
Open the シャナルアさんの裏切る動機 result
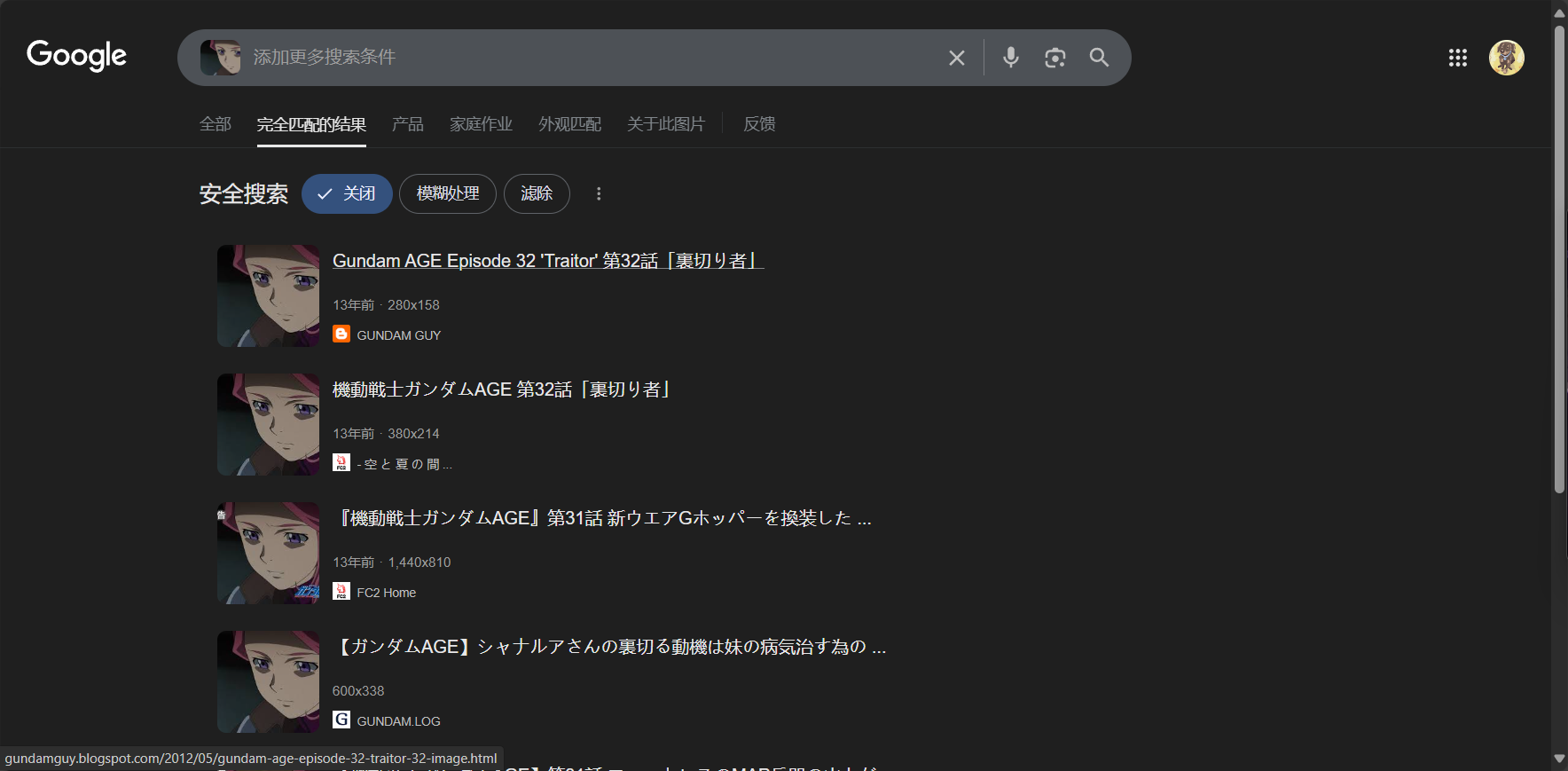609,647
